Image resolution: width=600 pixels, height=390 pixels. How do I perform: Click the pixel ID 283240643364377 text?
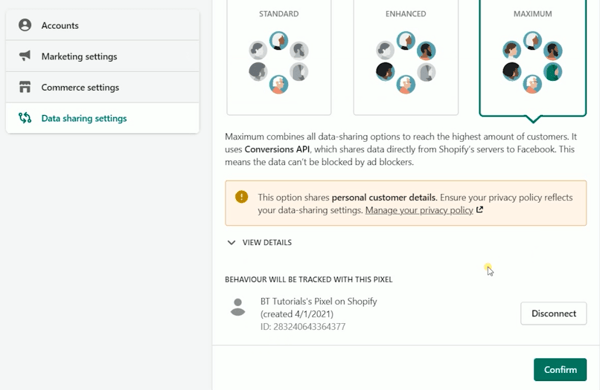pos(303,326)
